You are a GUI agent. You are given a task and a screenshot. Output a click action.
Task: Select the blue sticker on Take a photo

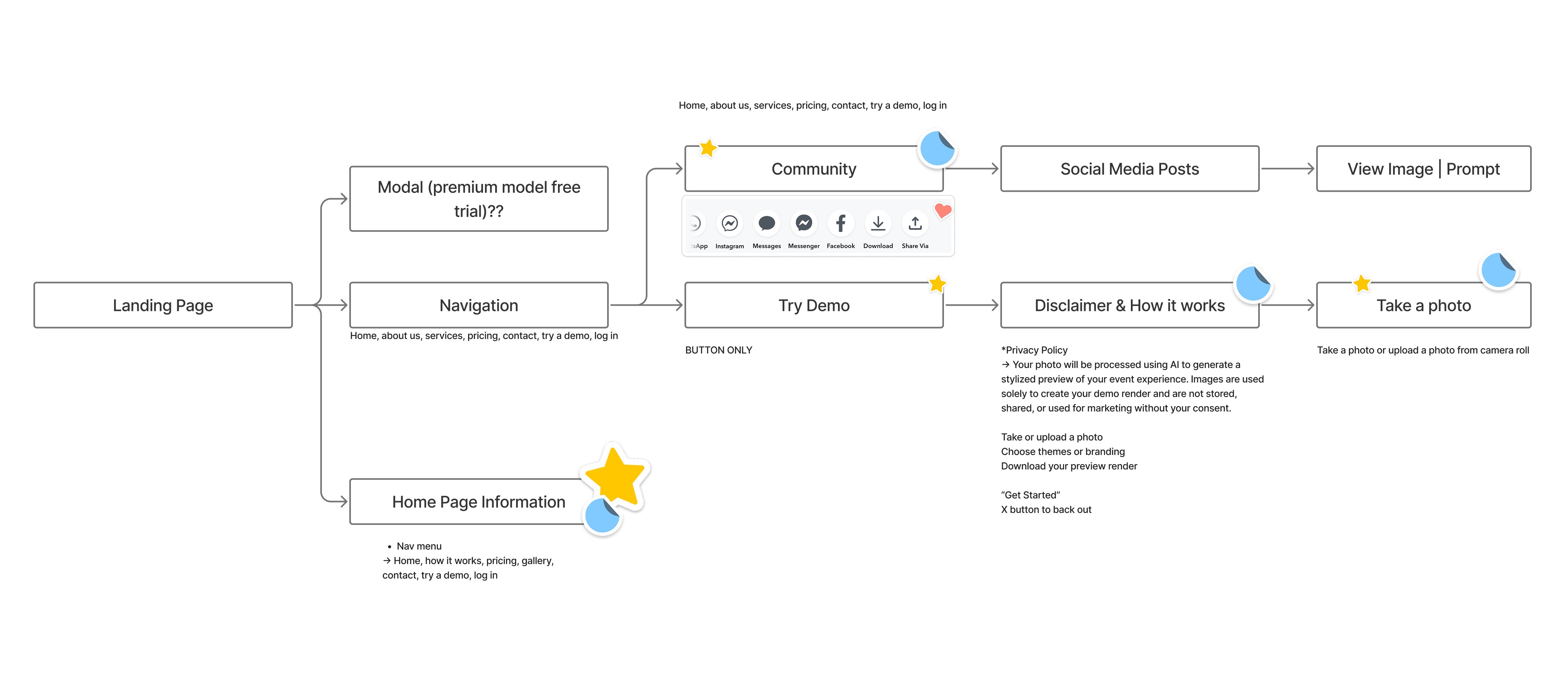point(1498,271)
